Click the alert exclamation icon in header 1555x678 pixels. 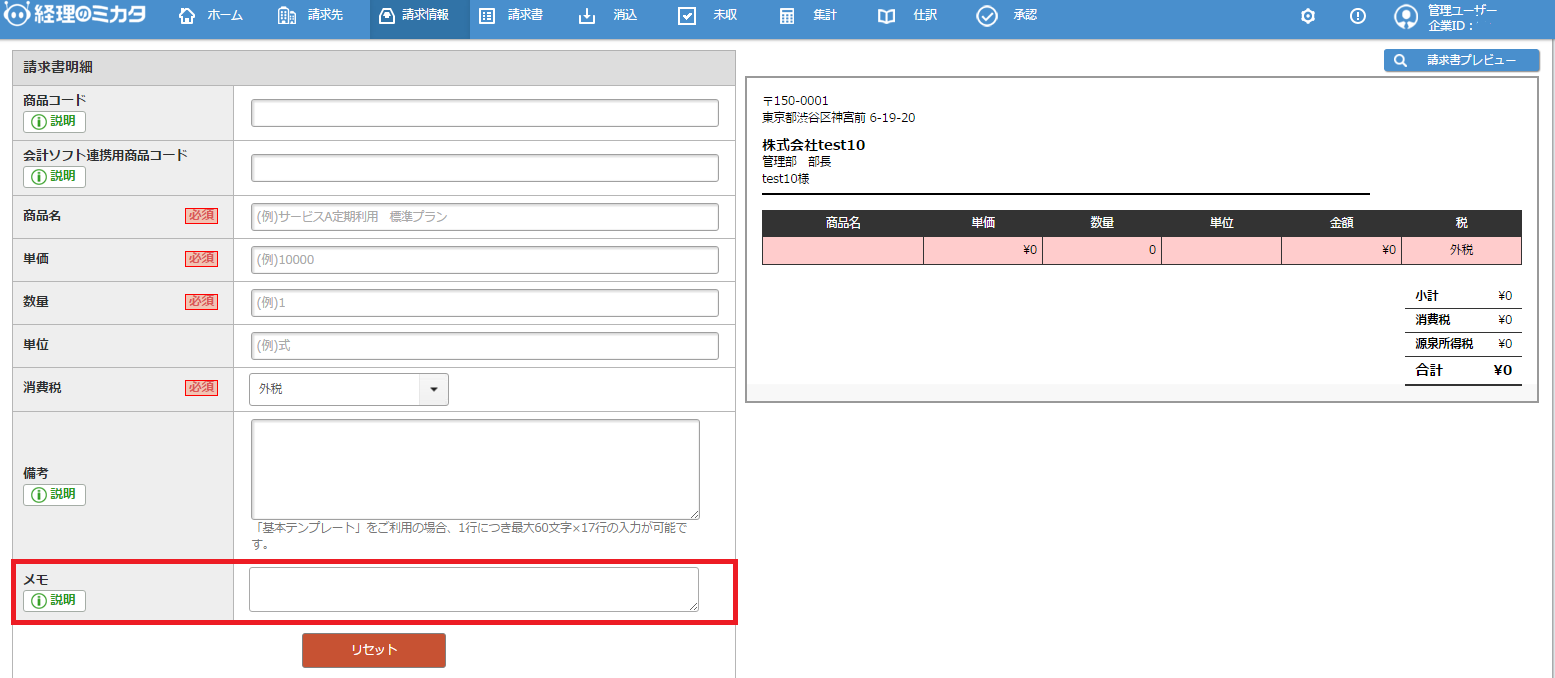point(1357,16)
